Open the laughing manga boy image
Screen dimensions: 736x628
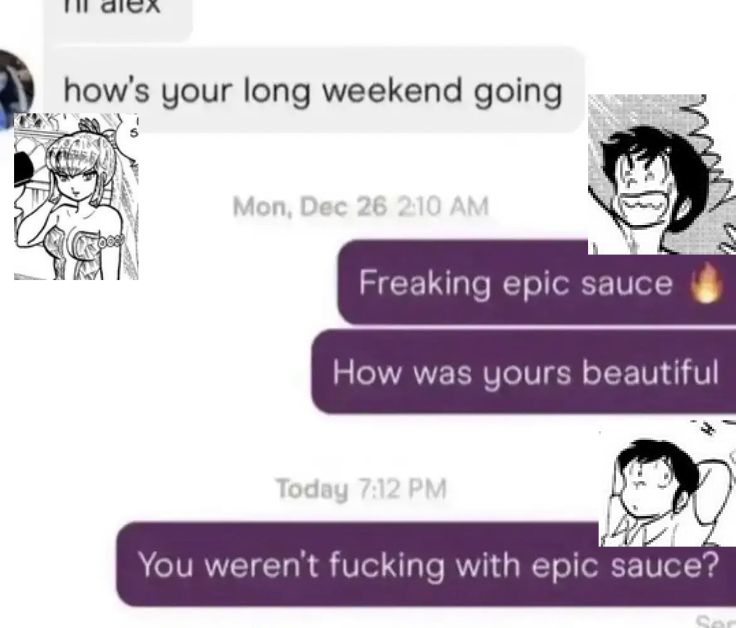tap(662, 174)
